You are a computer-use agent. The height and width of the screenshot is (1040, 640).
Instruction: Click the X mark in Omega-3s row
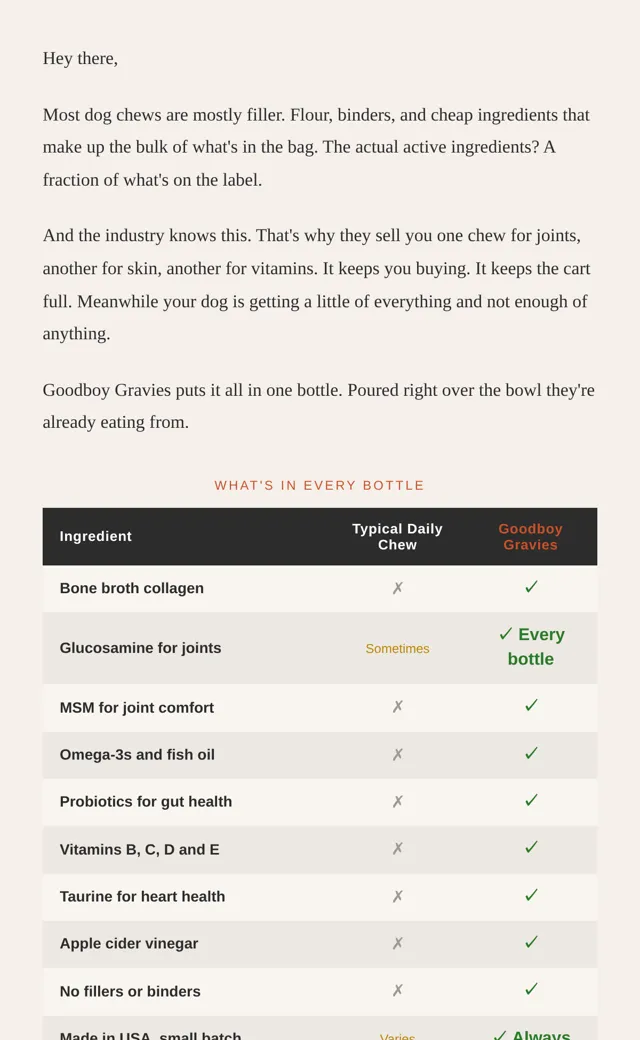pos(397,754)
